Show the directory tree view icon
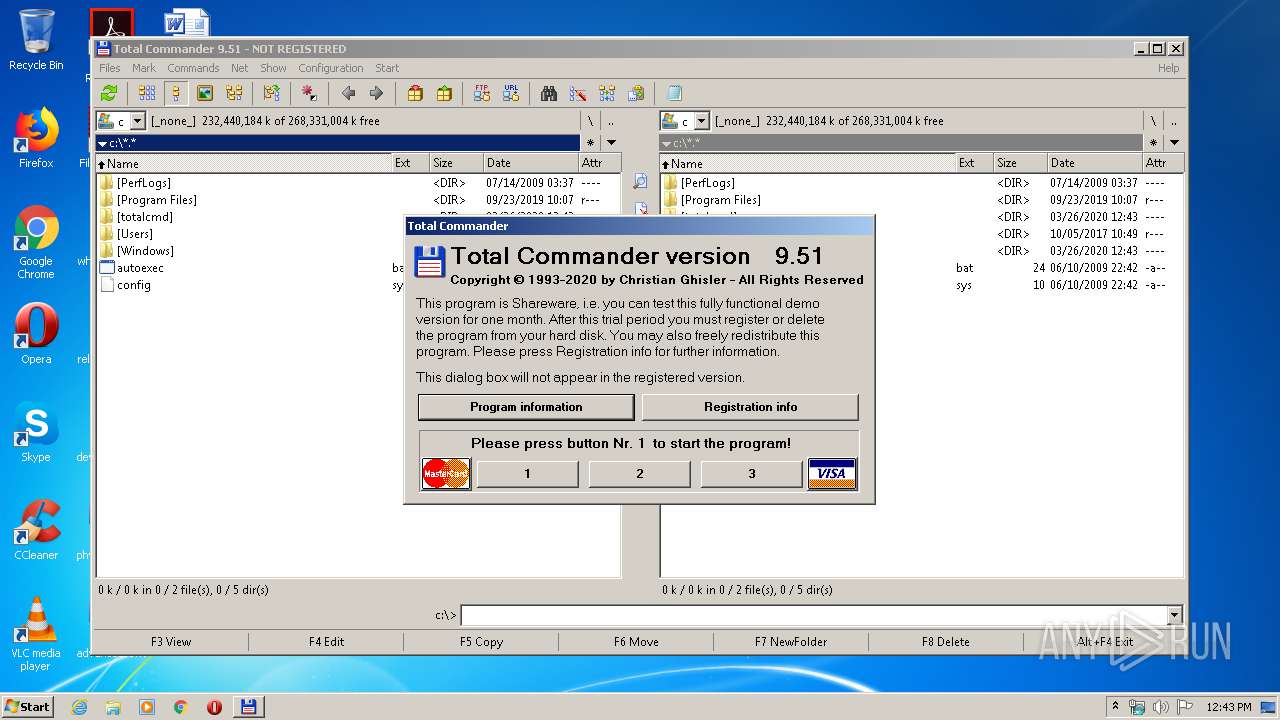 (234, 93)
